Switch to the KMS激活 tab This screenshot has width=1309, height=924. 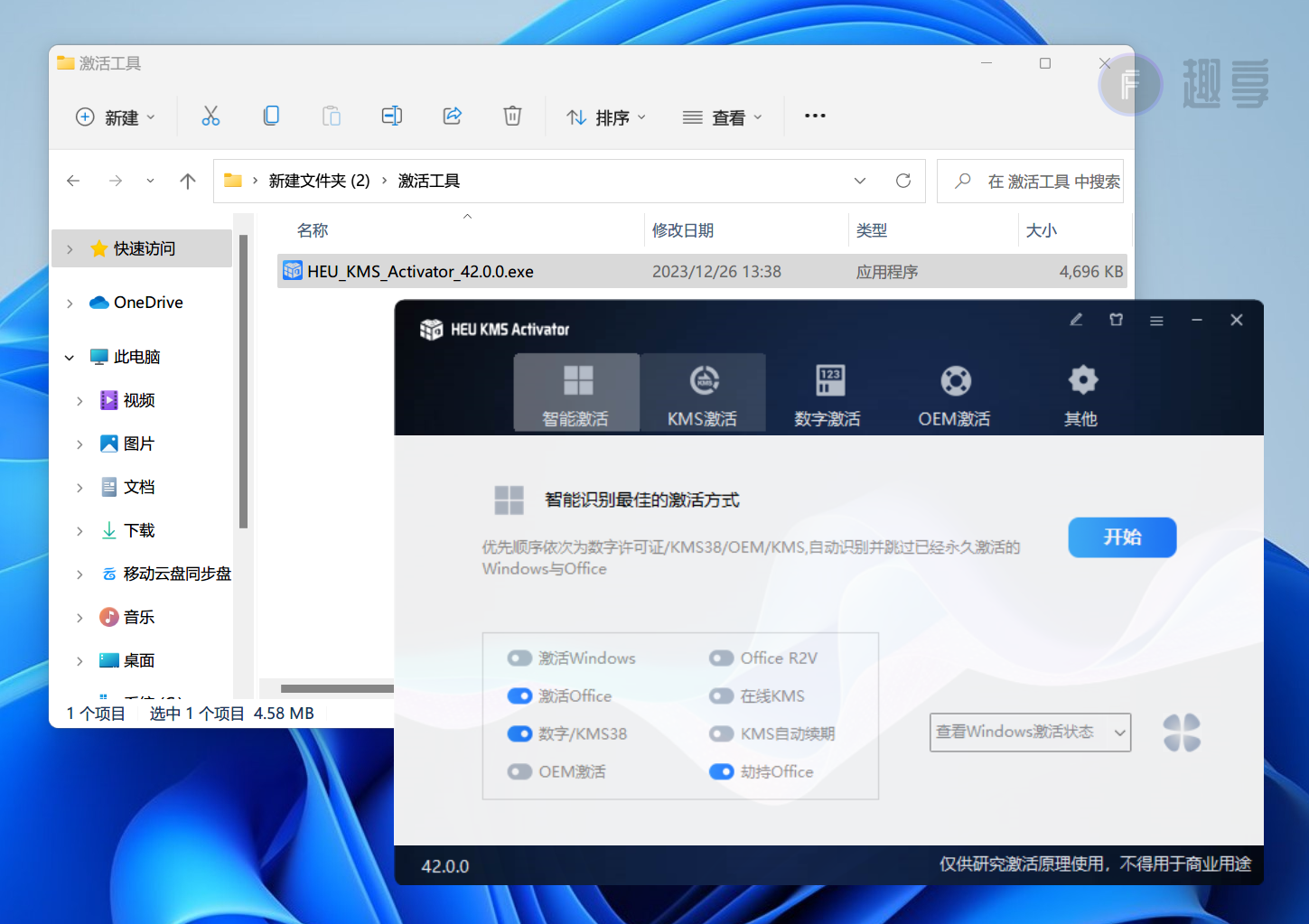coord(703,392)
